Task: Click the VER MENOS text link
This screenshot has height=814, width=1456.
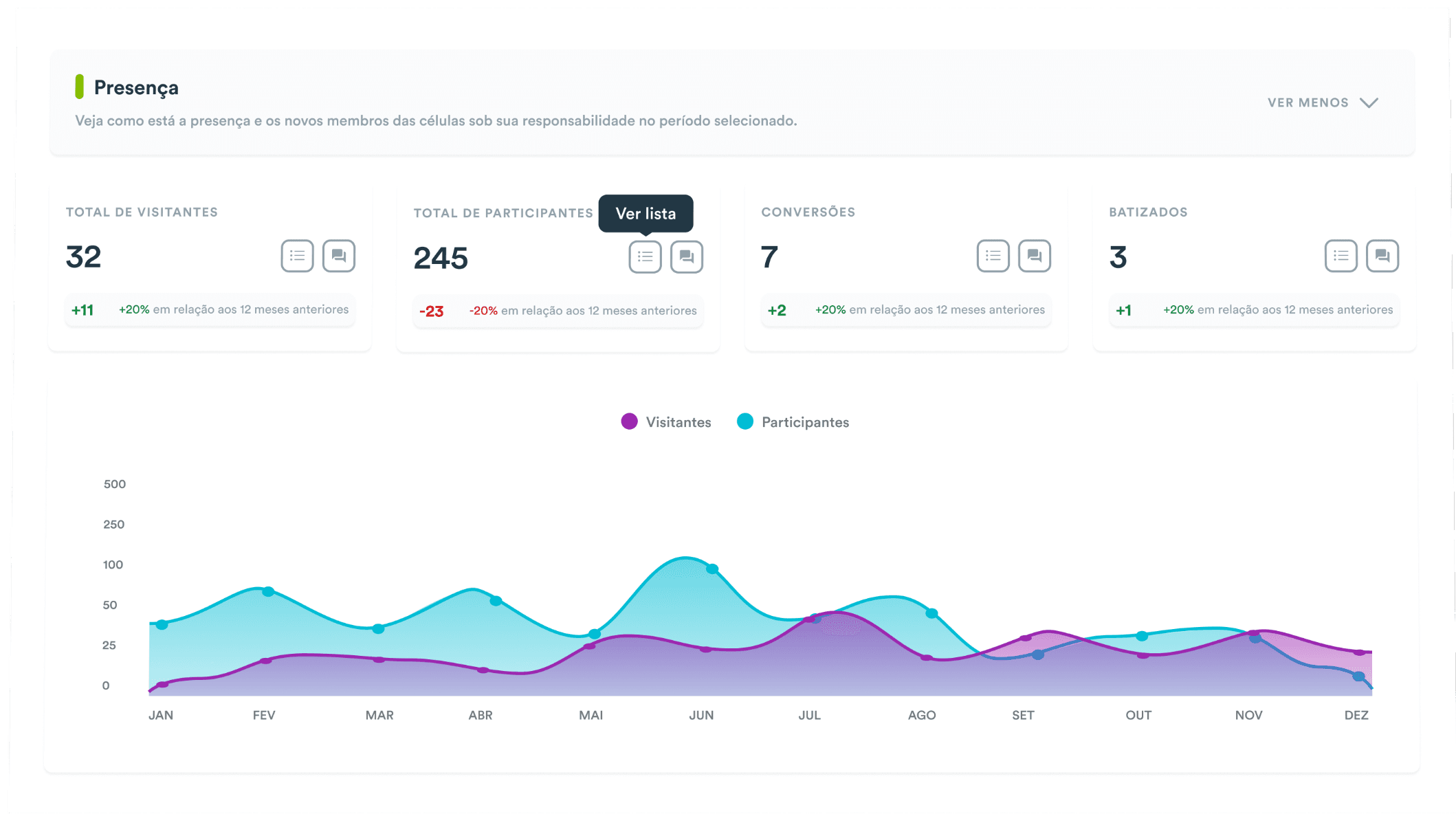Action: pyautogui.click(x=1308, y=102)
